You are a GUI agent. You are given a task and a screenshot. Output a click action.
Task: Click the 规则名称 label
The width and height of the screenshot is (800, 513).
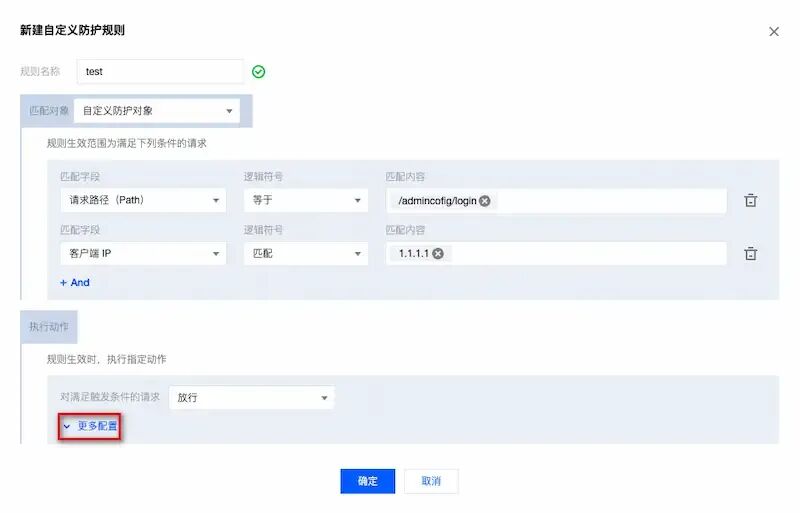pyautogui.click(x=40, y=71)
